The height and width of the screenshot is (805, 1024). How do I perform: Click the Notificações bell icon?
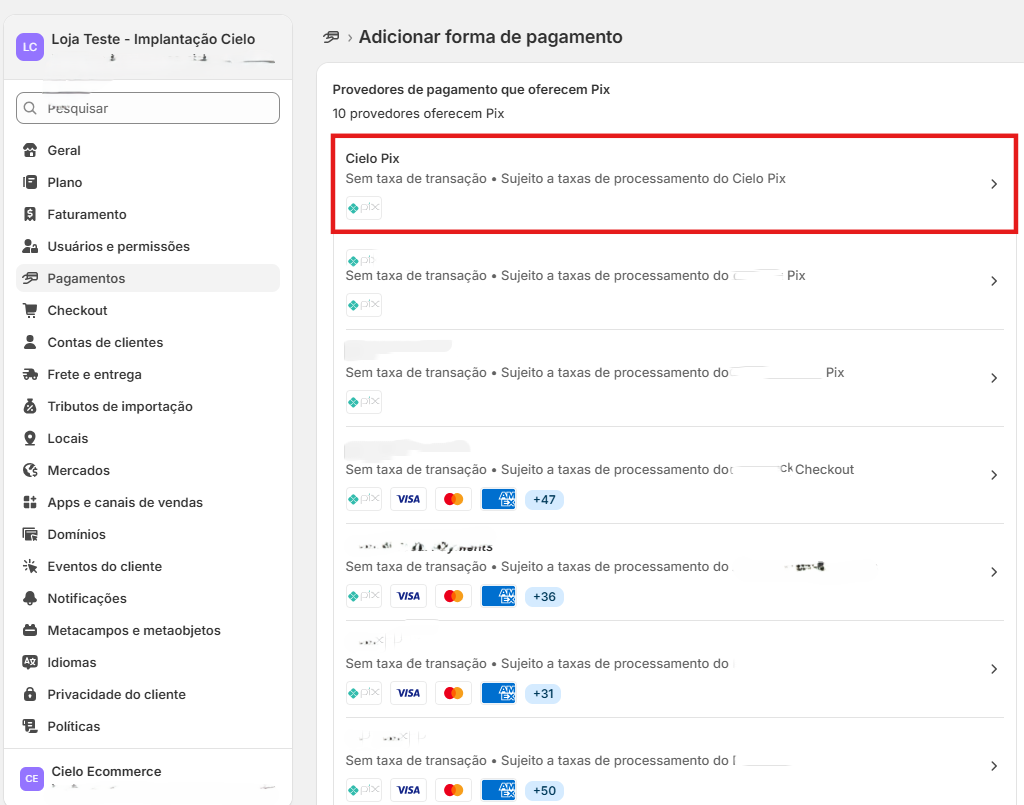tap(30, 598)
